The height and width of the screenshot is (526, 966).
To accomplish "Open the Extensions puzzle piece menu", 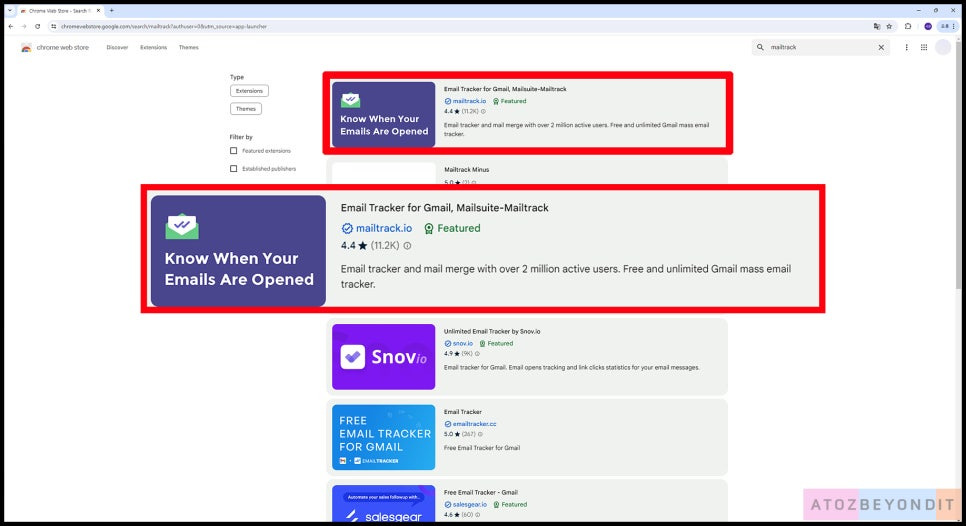I will coord(908,26).
